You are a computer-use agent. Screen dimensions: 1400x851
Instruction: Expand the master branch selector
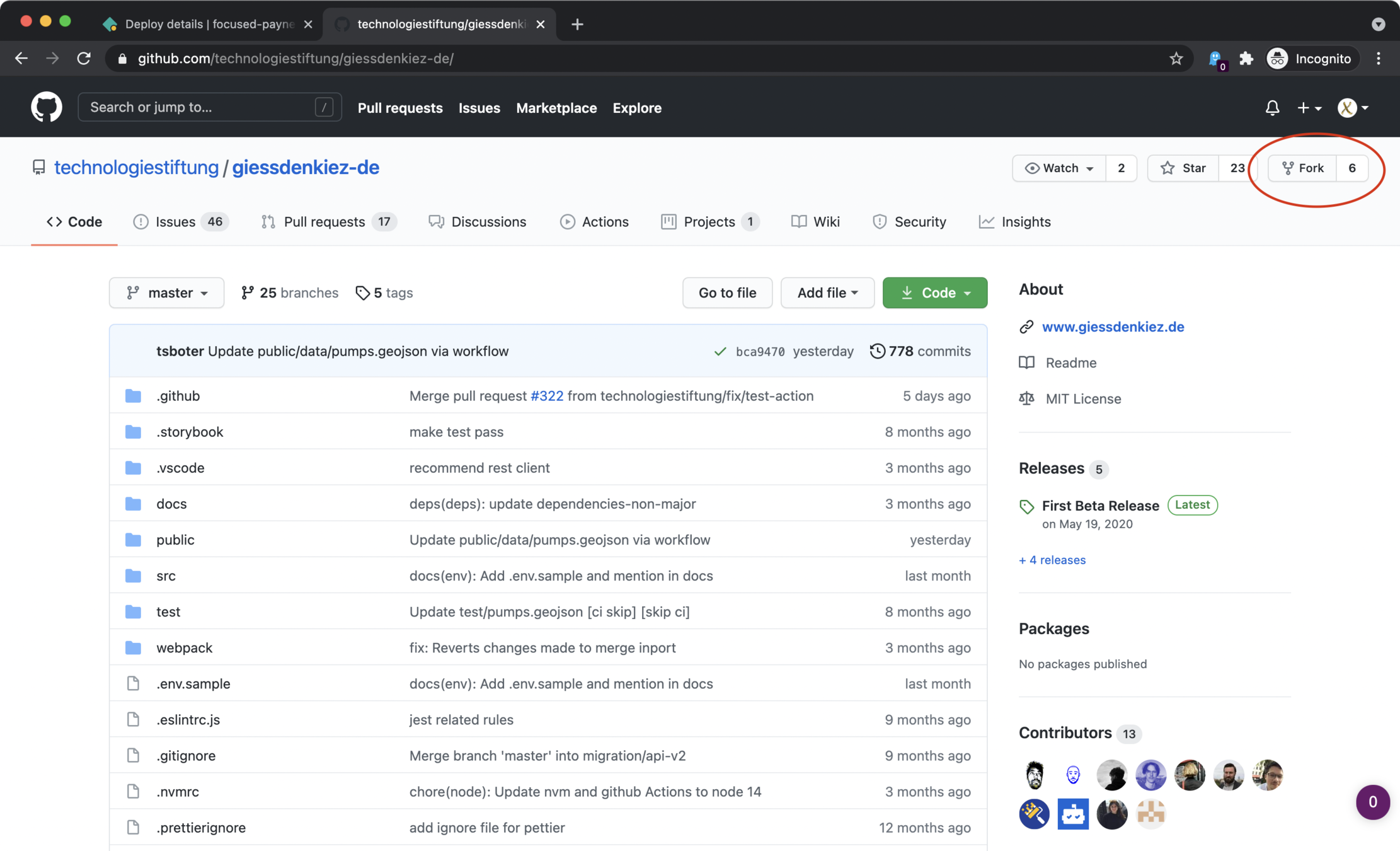(167, 293)
